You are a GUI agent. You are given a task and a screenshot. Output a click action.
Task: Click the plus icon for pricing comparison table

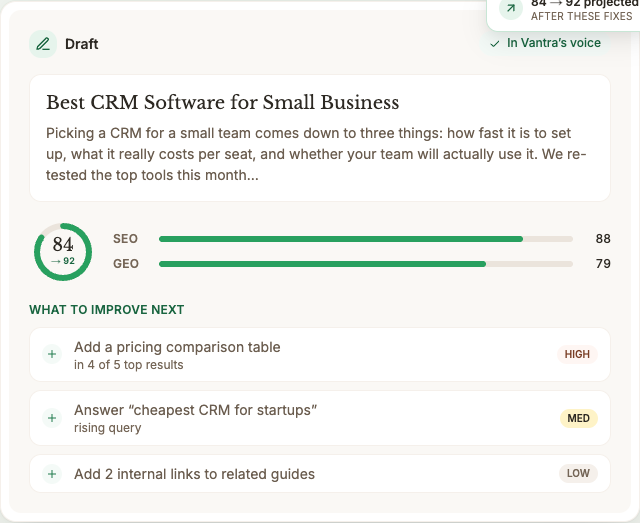[x=52, y=354]
